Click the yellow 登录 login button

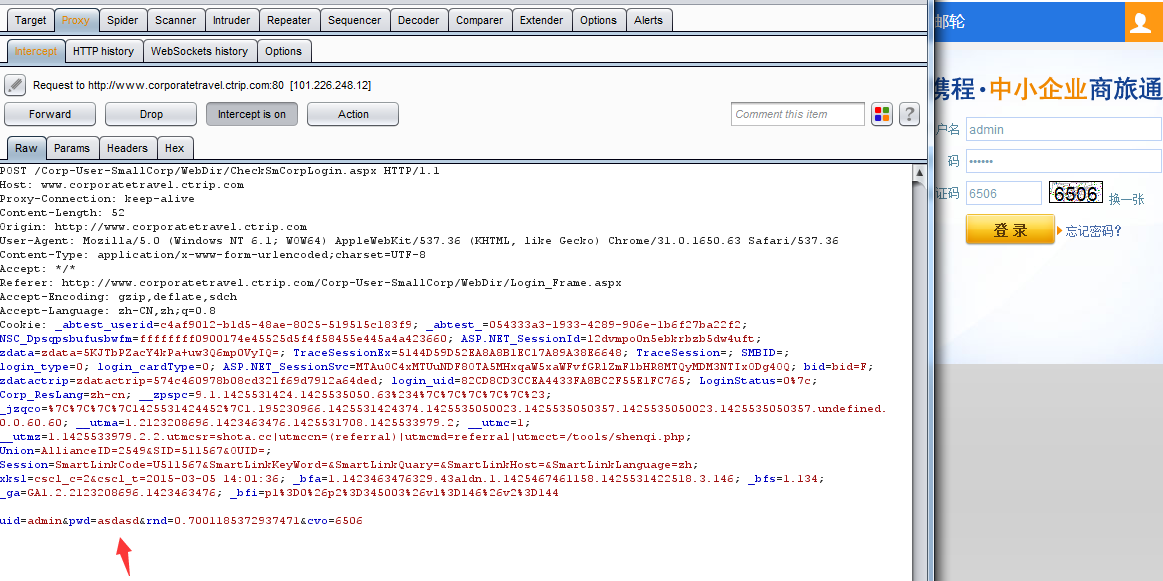[x=1010, y=229]
